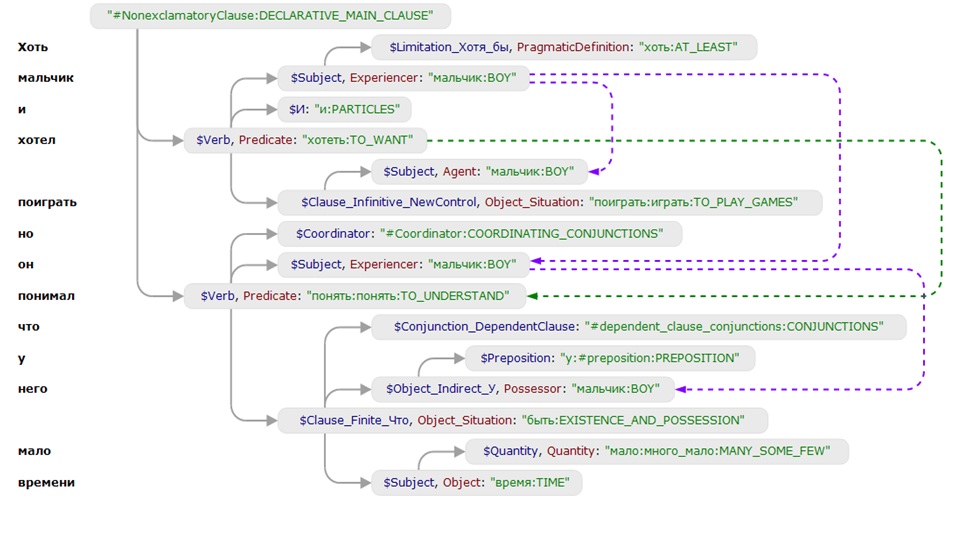The image size is (953, 533).
Task: Click the word "поиграть" in the word list
Action: click(47, 202)
